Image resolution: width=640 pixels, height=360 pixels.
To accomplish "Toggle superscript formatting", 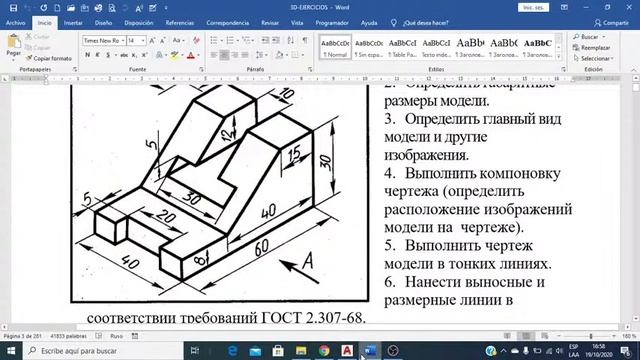I will (144, 55).
